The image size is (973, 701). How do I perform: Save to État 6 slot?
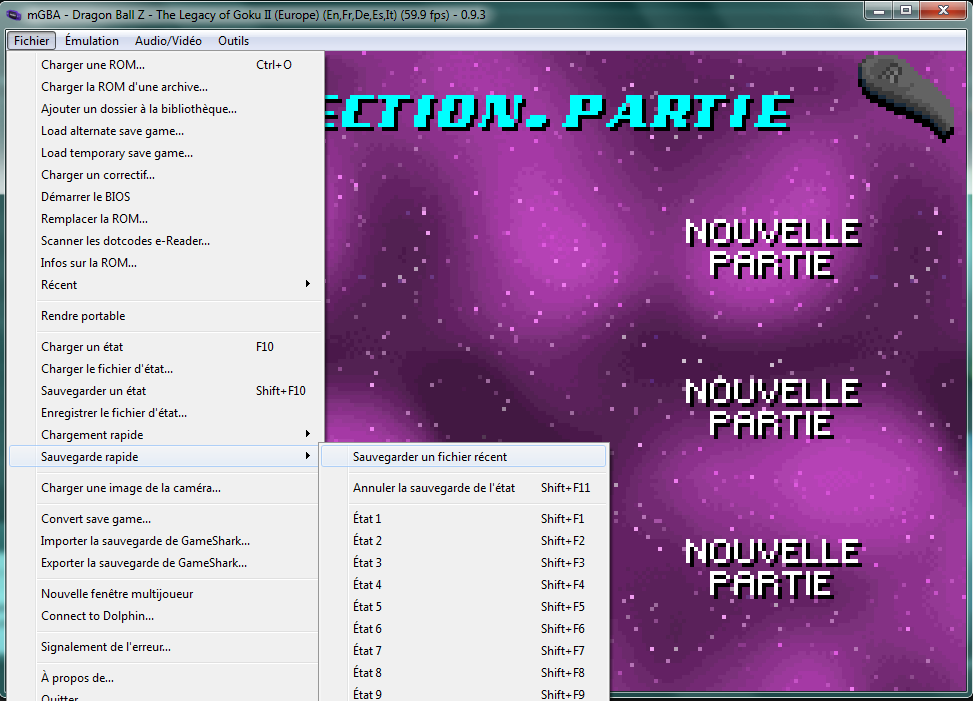(464, 629)
